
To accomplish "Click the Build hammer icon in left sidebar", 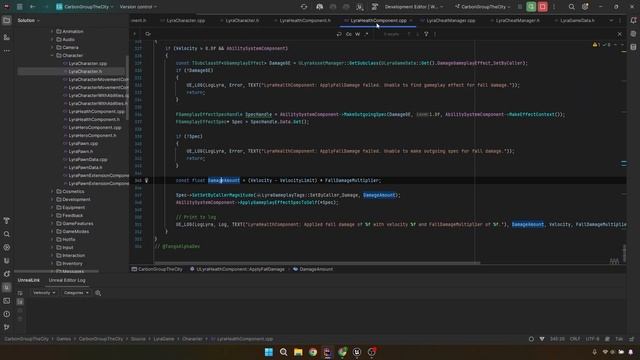I will [x=7, y=221].
